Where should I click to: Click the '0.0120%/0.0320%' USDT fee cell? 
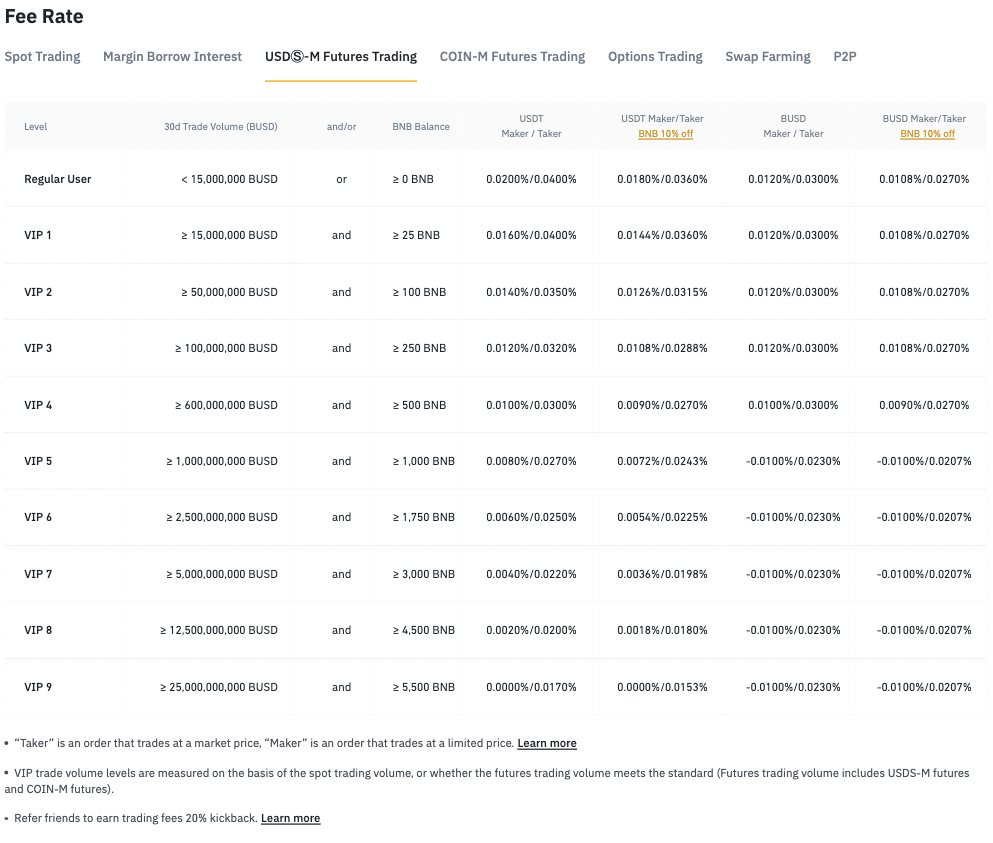coord(531,348)
